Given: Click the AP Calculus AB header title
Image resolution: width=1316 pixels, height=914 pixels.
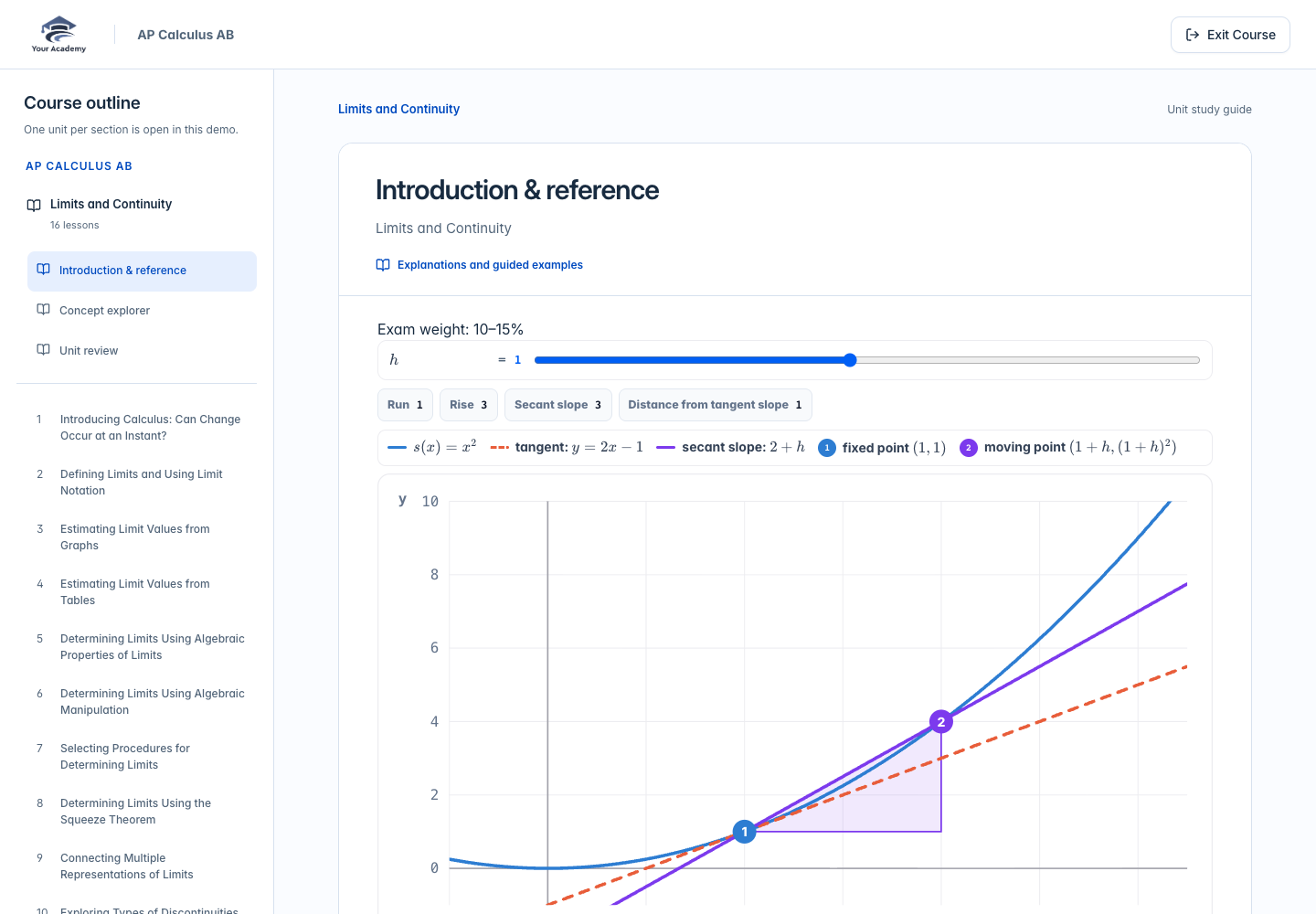Looking at the screenshot, I should point(186,35).
